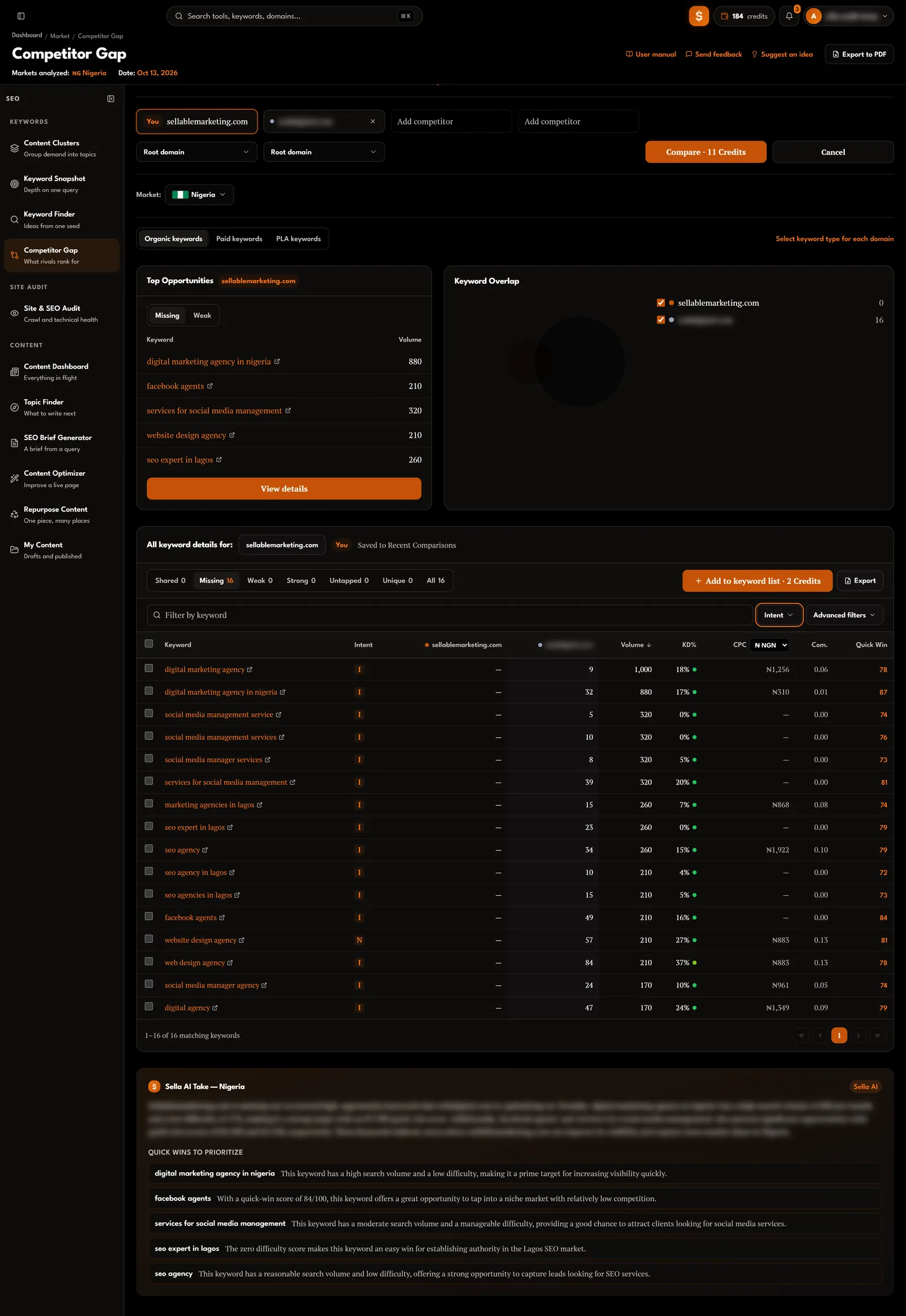Open Topic Finder
This screenshot has height=1316, width=906.
point(62,407)
